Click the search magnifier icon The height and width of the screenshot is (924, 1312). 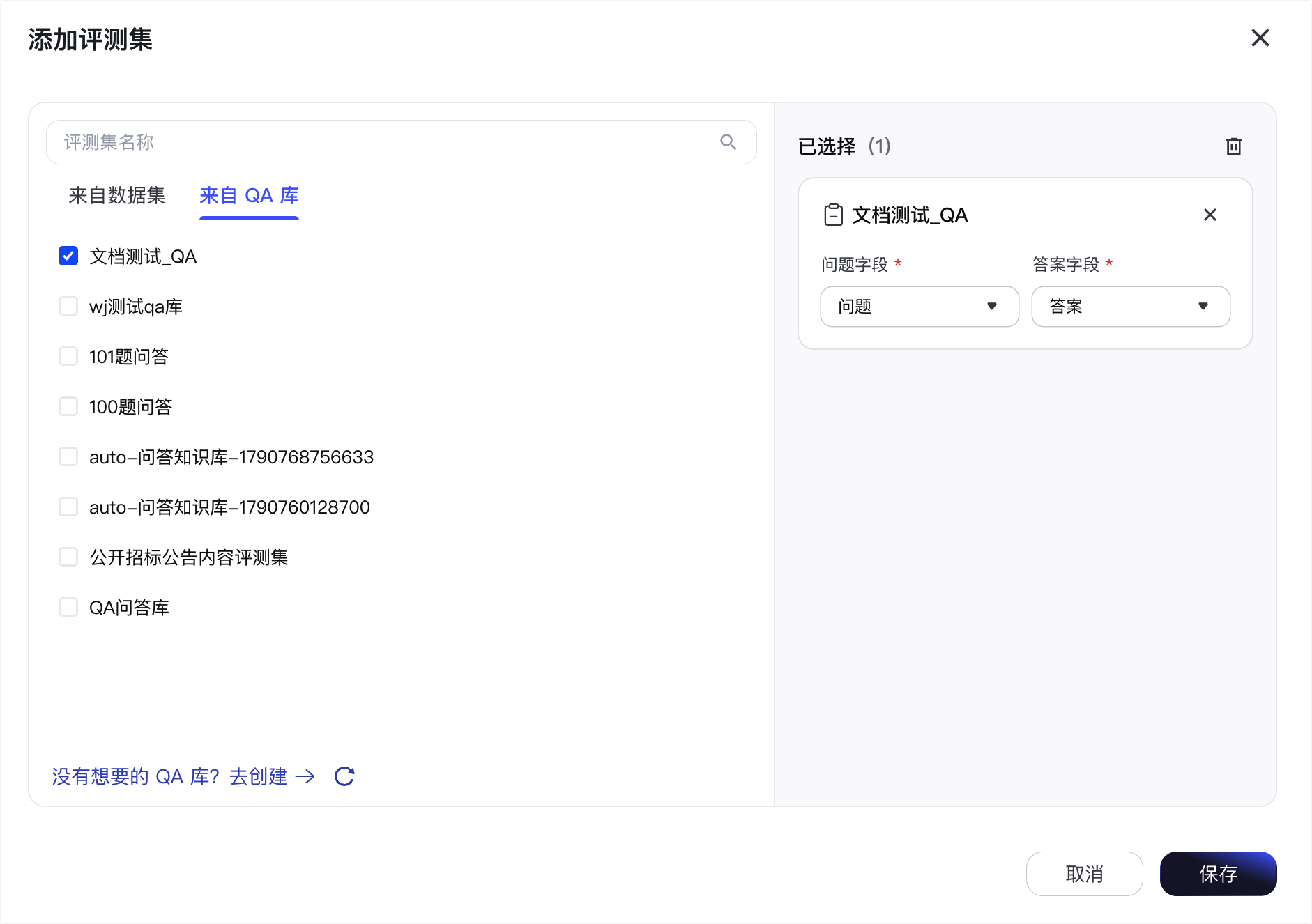728,142
